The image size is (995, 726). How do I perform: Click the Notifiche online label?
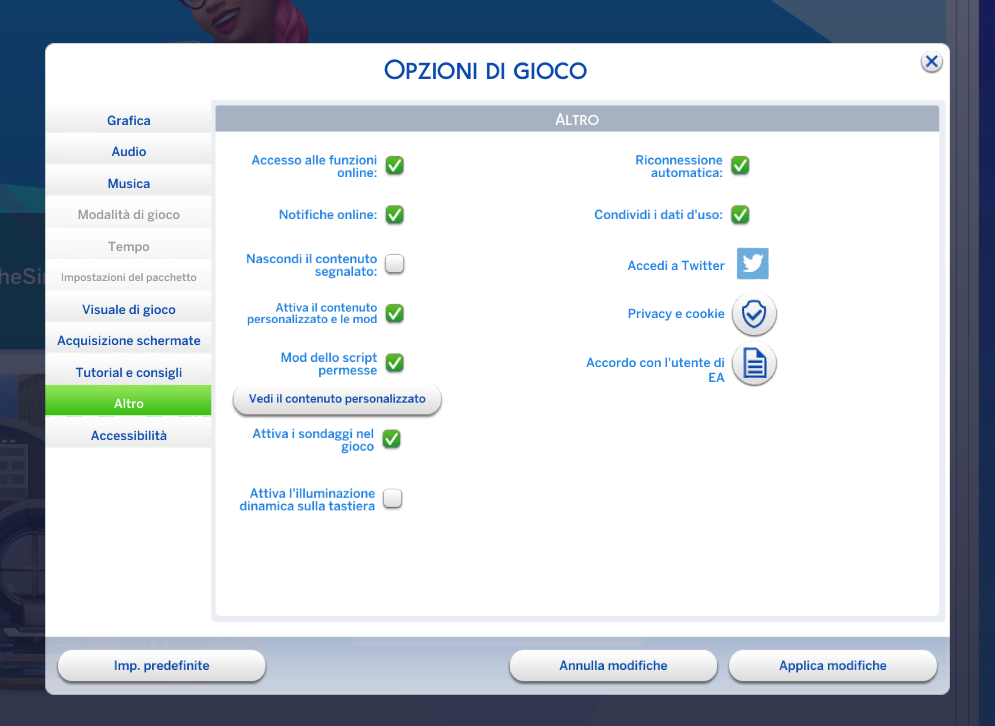pos(328,214)
